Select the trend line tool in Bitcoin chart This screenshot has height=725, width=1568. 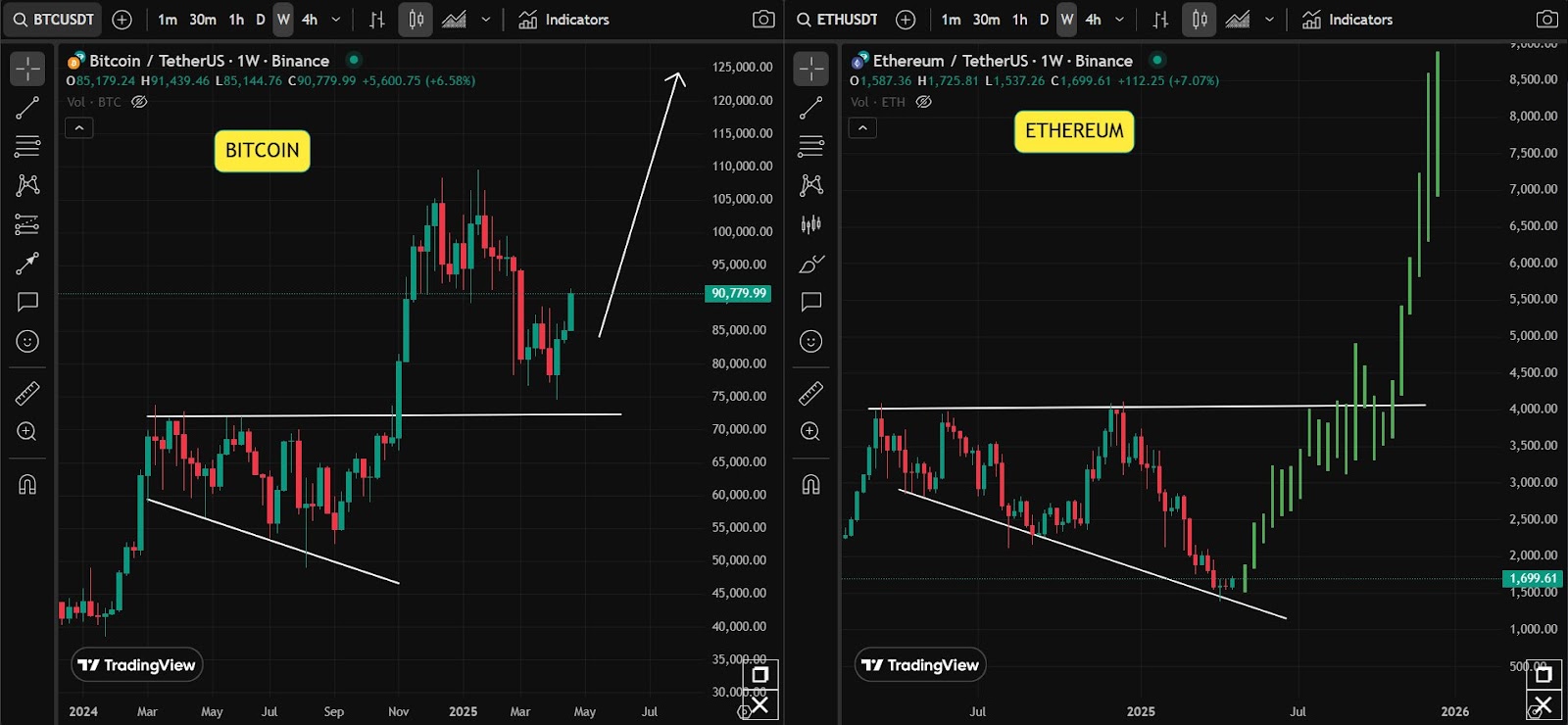[27, 108]
